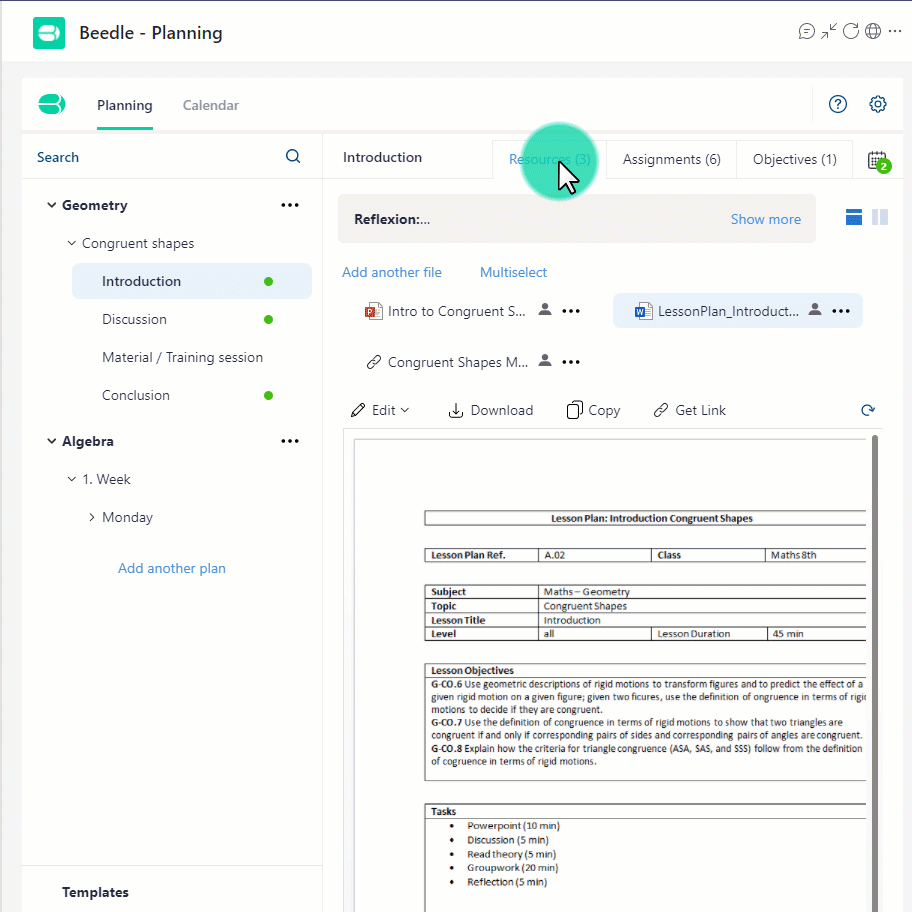This screenshot has width=912, height=912.
Task: Click person icon beside Congruent Shapes M...
Action: click(545, 361)
